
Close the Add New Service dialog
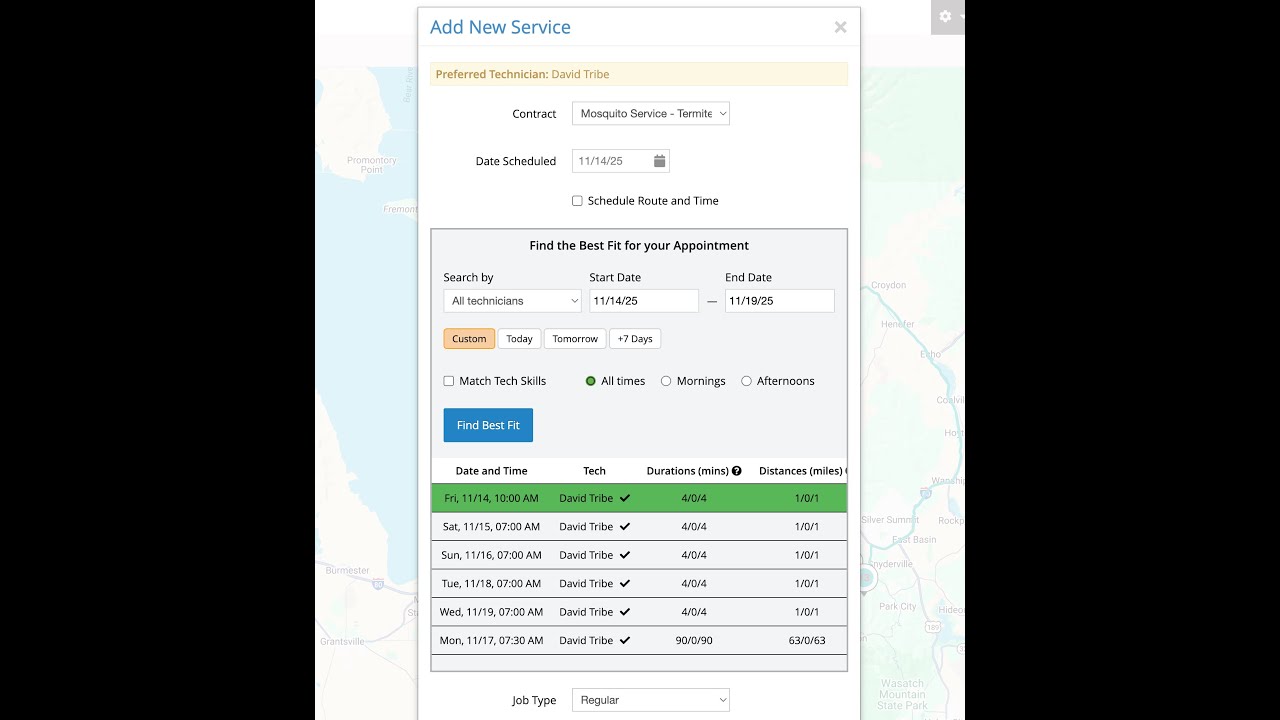(840, 28)
